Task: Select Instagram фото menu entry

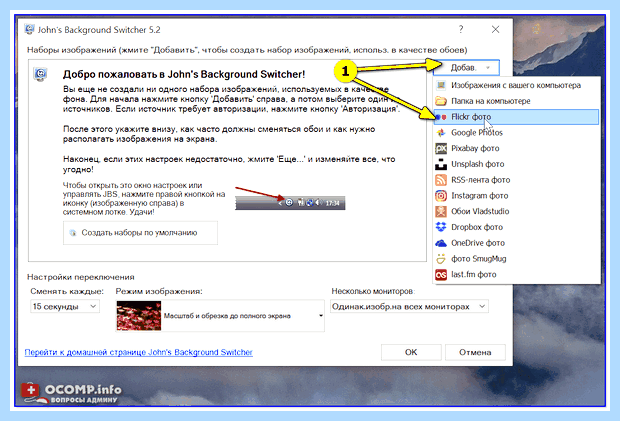Action: coord(516,196)
